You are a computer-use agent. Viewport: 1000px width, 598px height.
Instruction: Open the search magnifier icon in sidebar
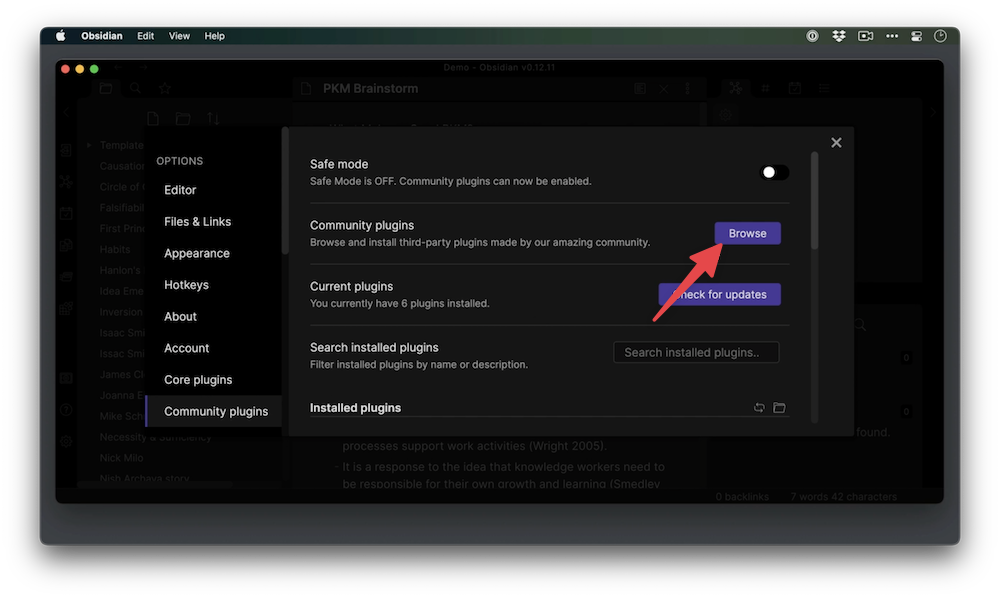[x=135, y=89]
